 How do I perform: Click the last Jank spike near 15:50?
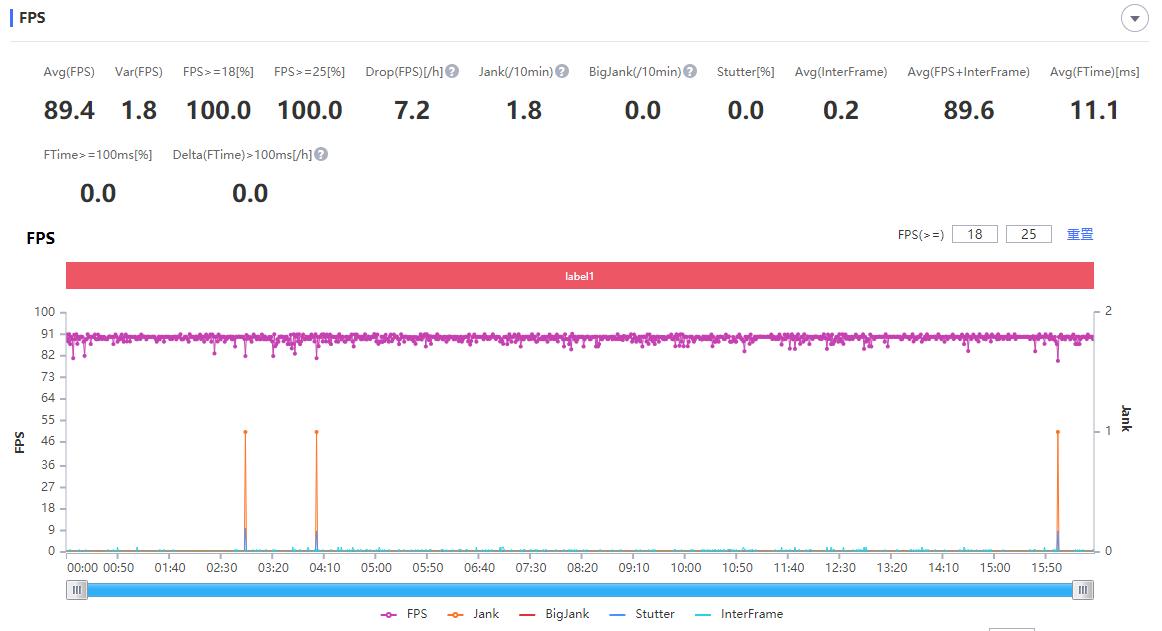[x=1058, y=432]
